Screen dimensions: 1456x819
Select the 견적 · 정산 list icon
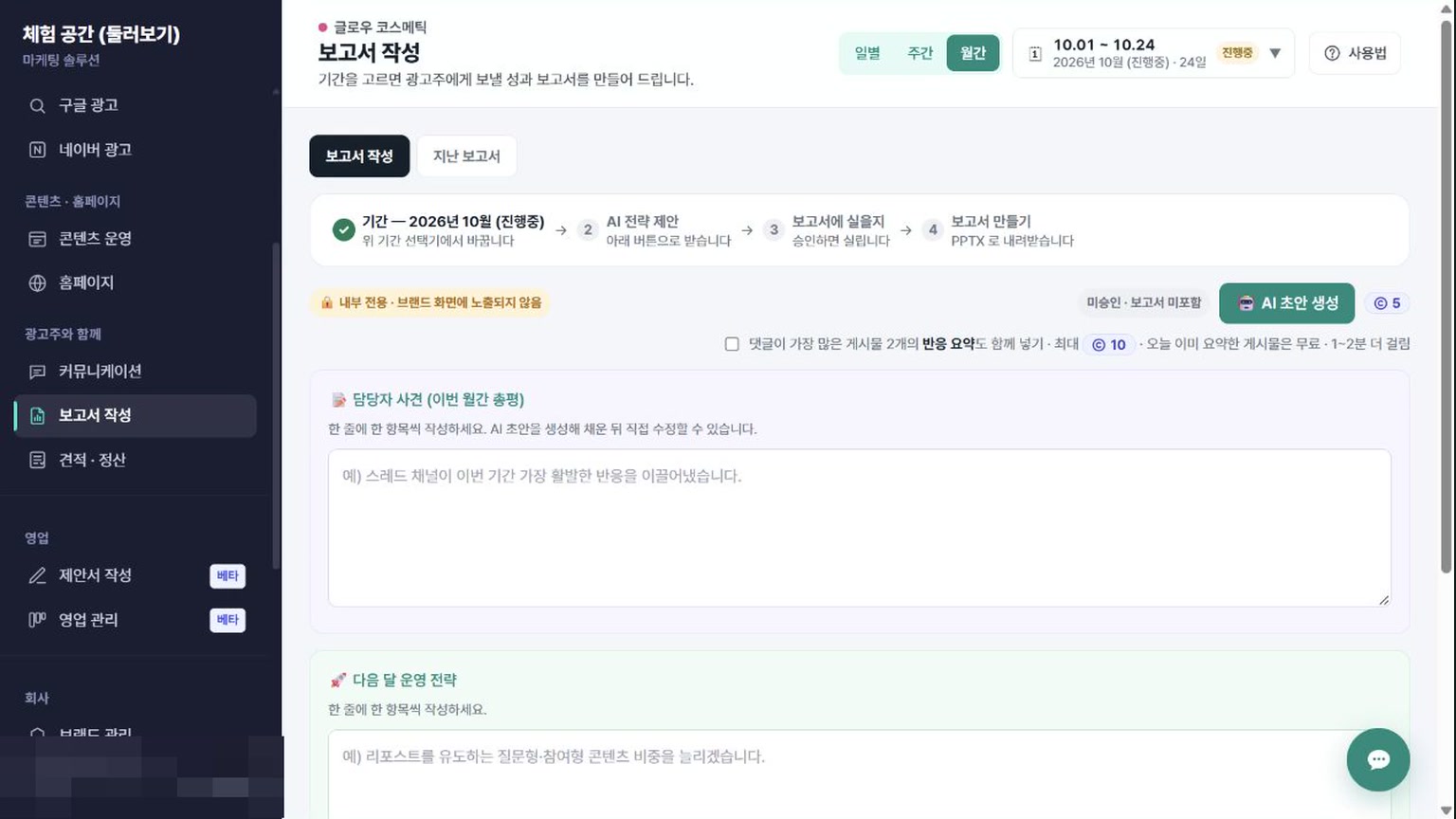tap(37, 460)
